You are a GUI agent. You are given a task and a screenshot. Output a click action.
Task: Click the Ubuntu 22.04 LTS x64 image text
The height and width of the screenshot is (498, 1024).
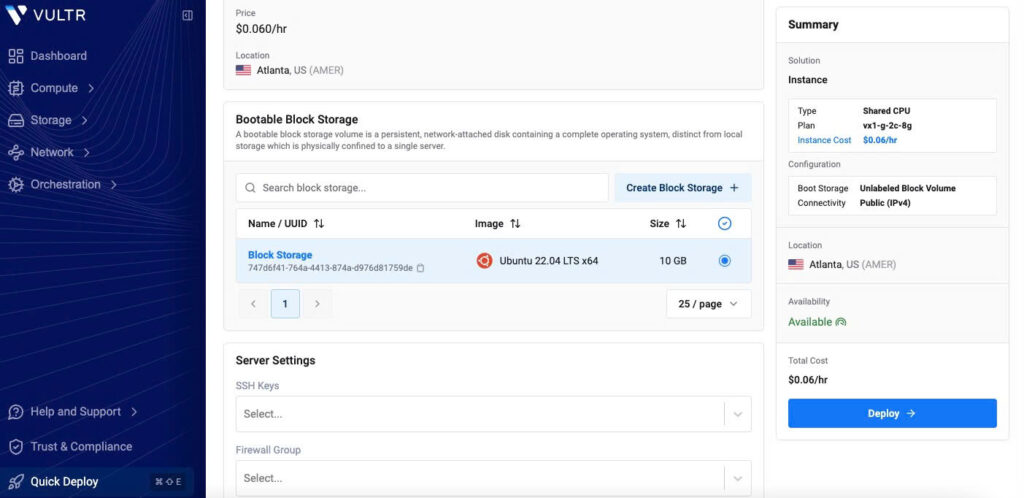549,261
